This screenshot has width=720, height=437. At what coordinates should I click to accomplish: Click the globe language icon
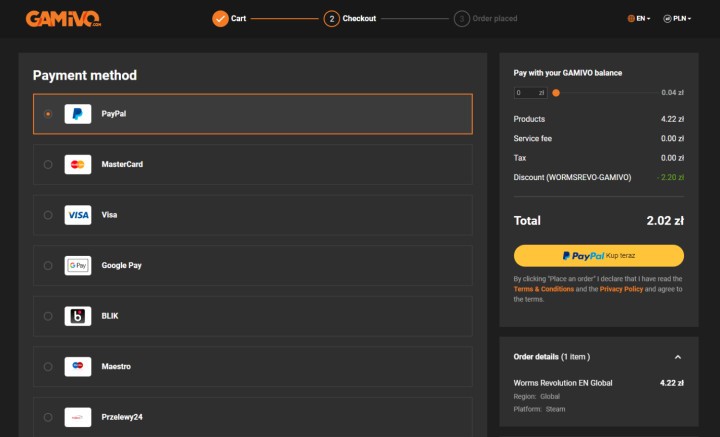click(631, 19)
